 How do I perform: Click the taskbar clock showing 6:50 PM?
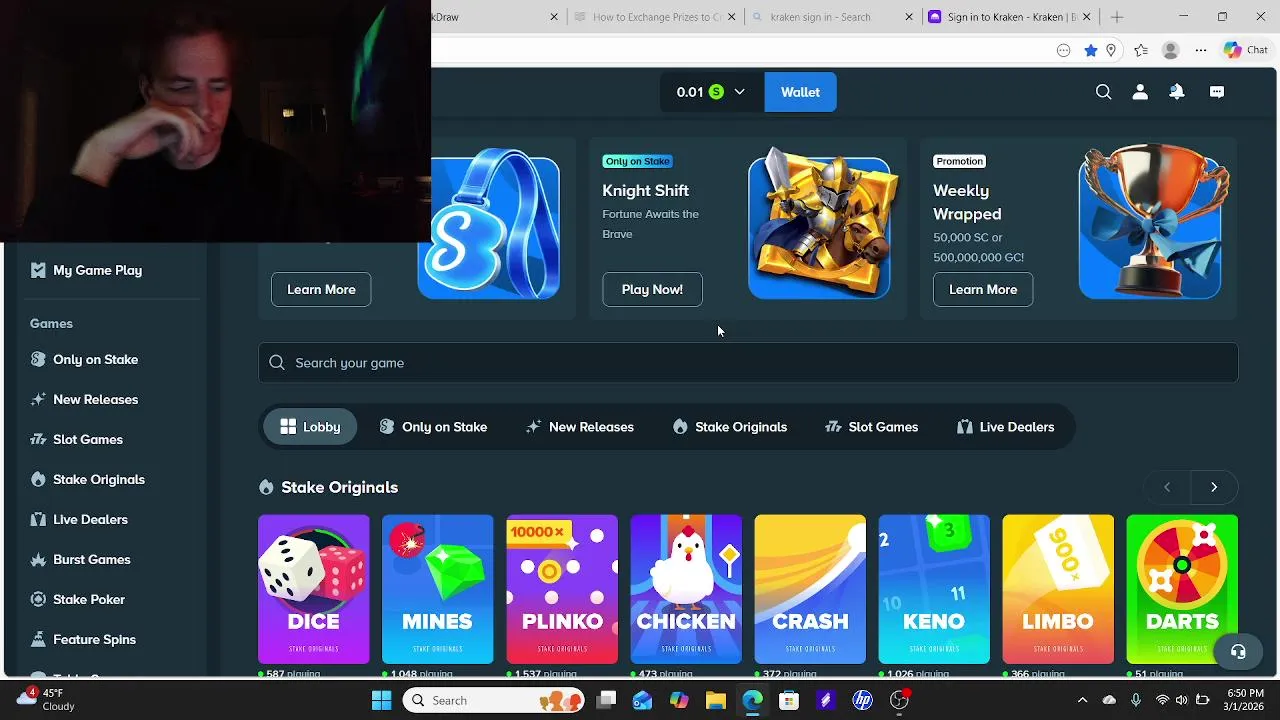(1244, 700)
